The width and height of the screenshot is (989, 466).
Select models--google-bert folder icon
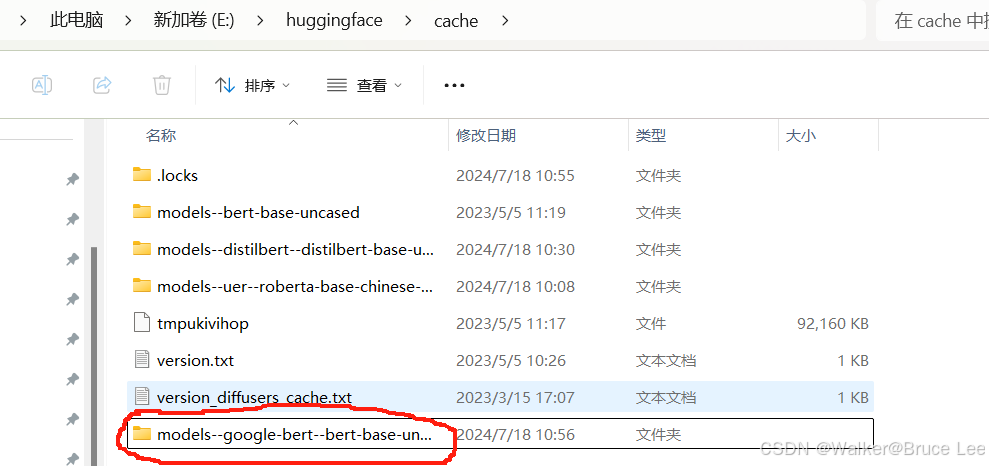coord(142,434)
